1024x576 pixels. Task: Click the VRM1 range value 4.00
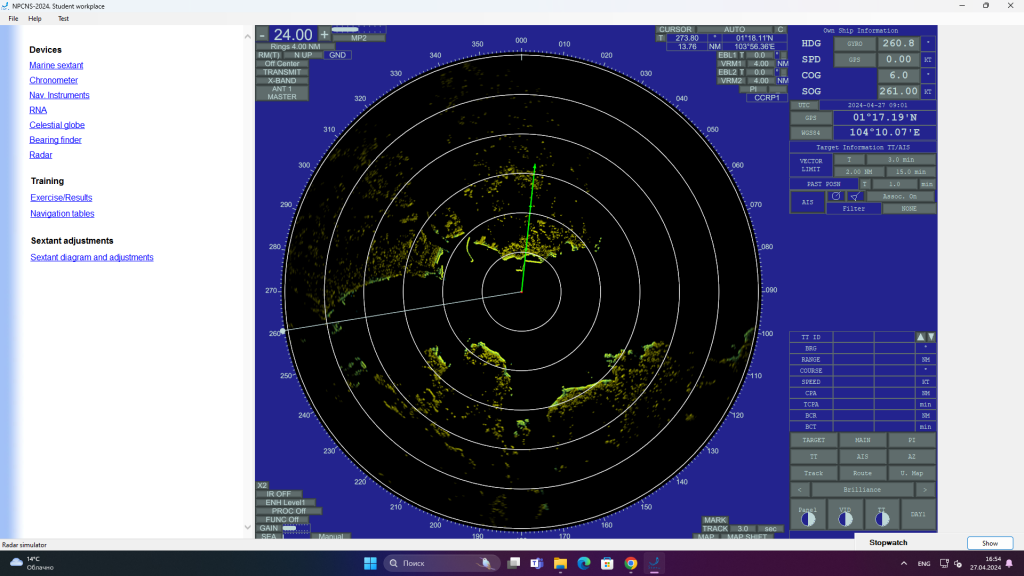[761, 63]
